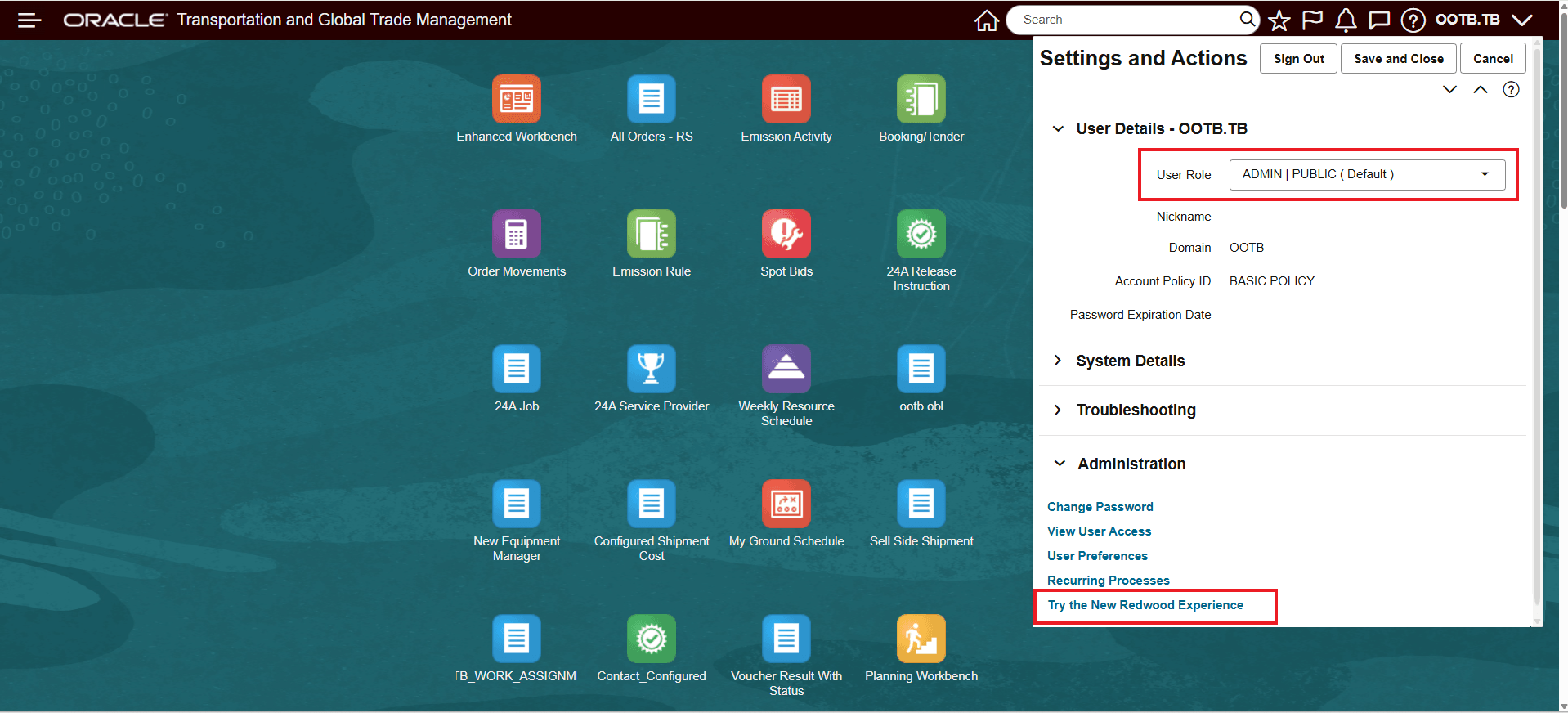Open the hamburger navigation menu

tap(29, 20)
